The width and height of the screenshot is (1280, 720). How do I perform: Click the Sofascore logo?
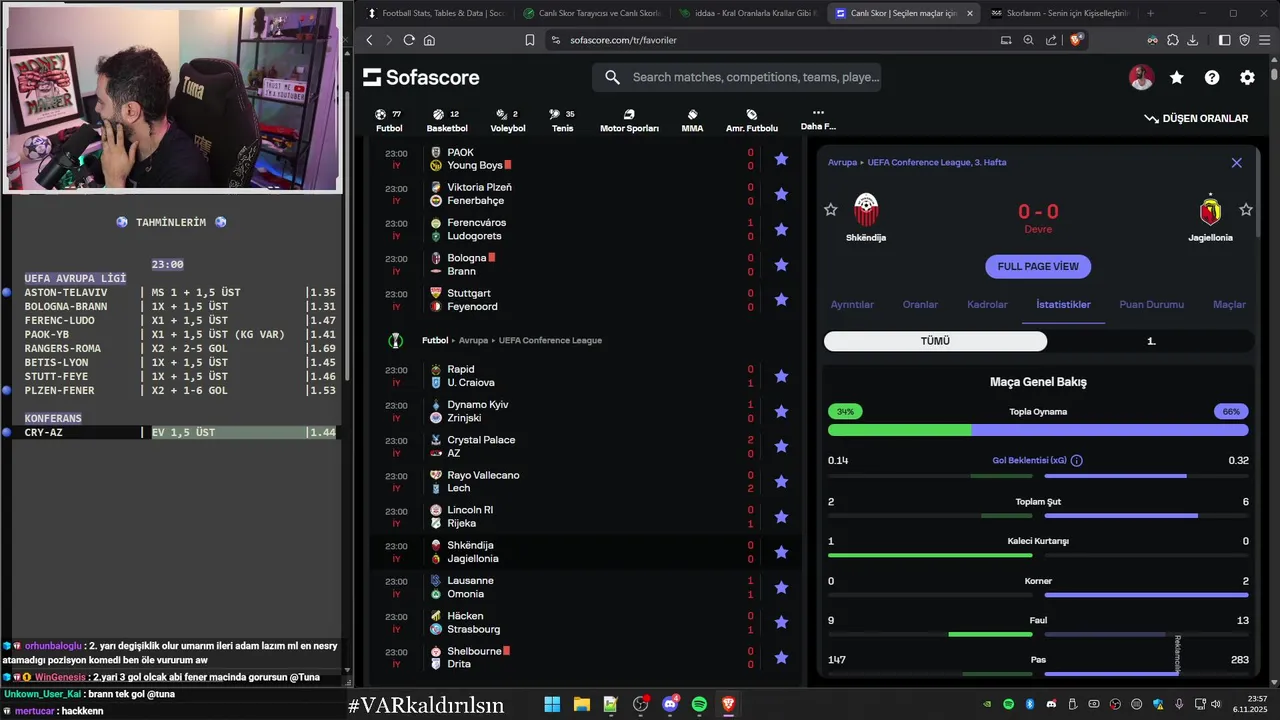click(x=421, y=77)
